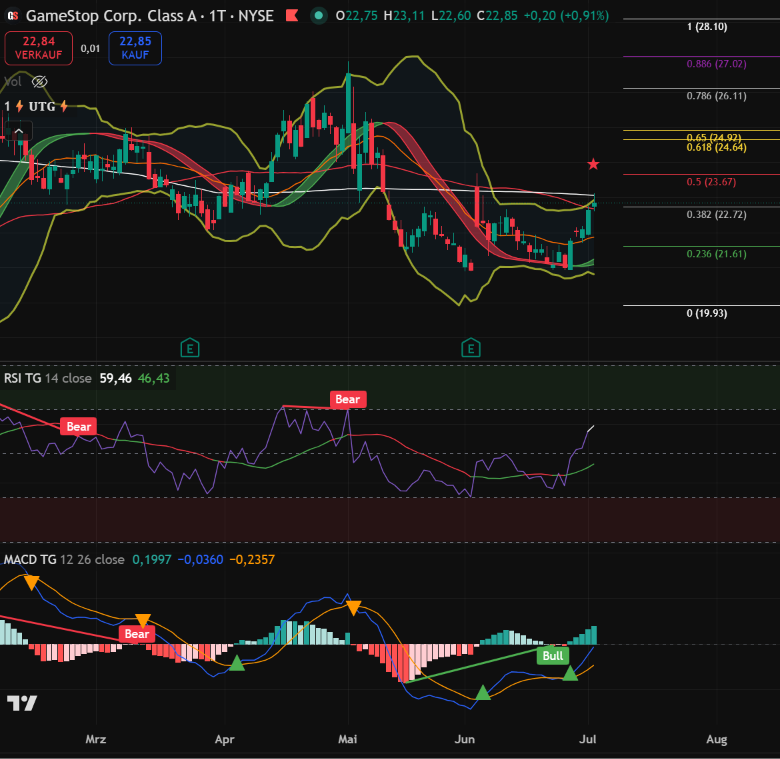Click the green RSI value 46,43

tap(154, 379)
